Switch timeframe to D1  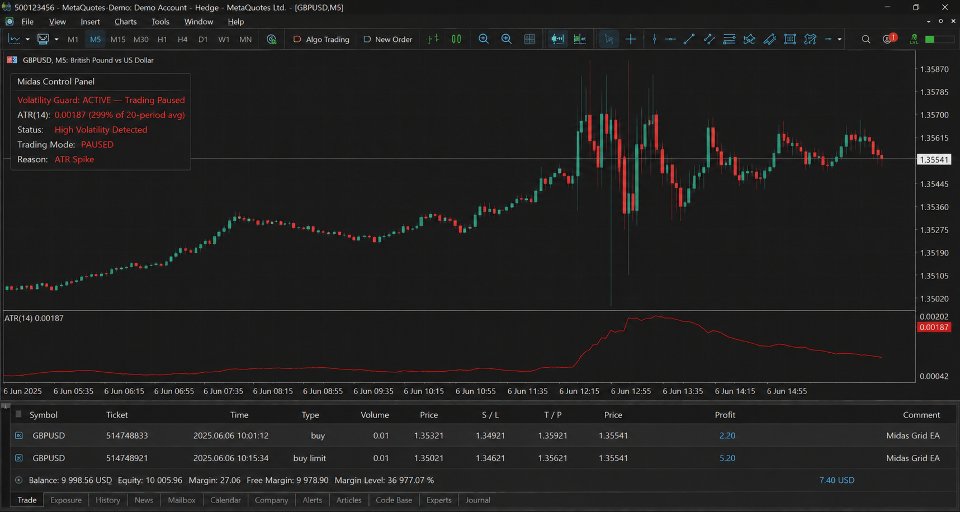click(x=203, y=39)
